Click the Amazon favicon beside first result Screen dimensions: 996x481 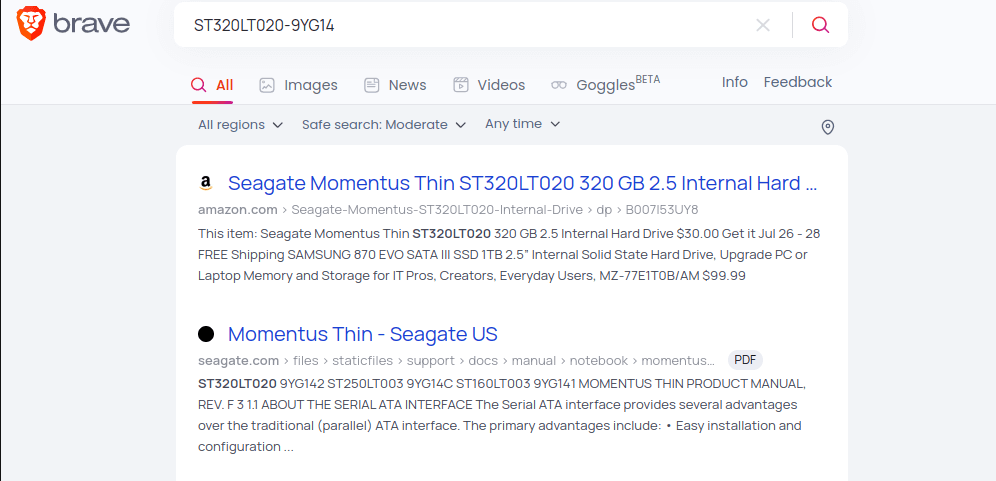pyautogui.click(x=205, y=183)
